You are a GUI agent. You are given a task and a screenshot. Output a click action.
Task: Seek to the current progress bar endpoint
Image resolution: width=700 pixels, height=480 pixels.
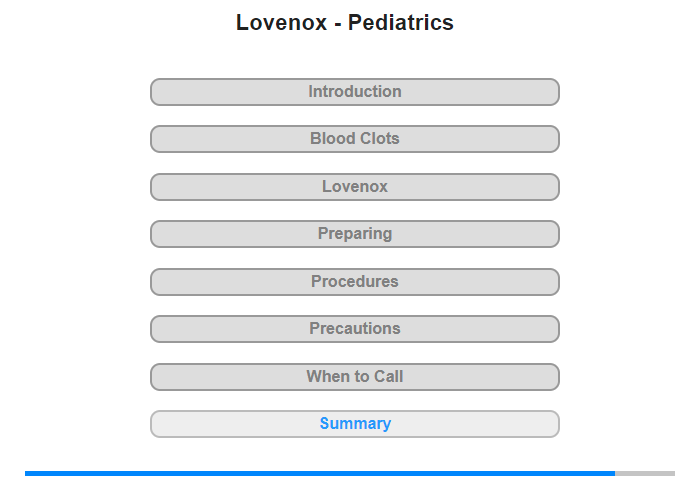click(x=614, y=473)
